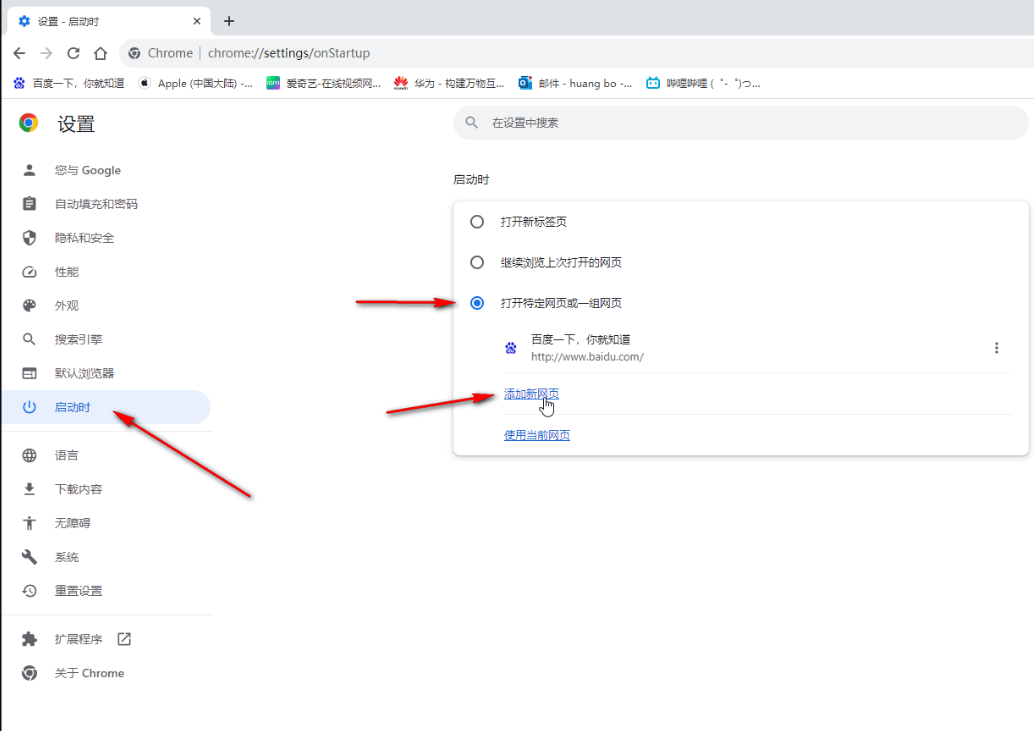Open the 百度一下，你就知道 bookmark
This screenshot has height=731, width=1034.
coord(69,83)
